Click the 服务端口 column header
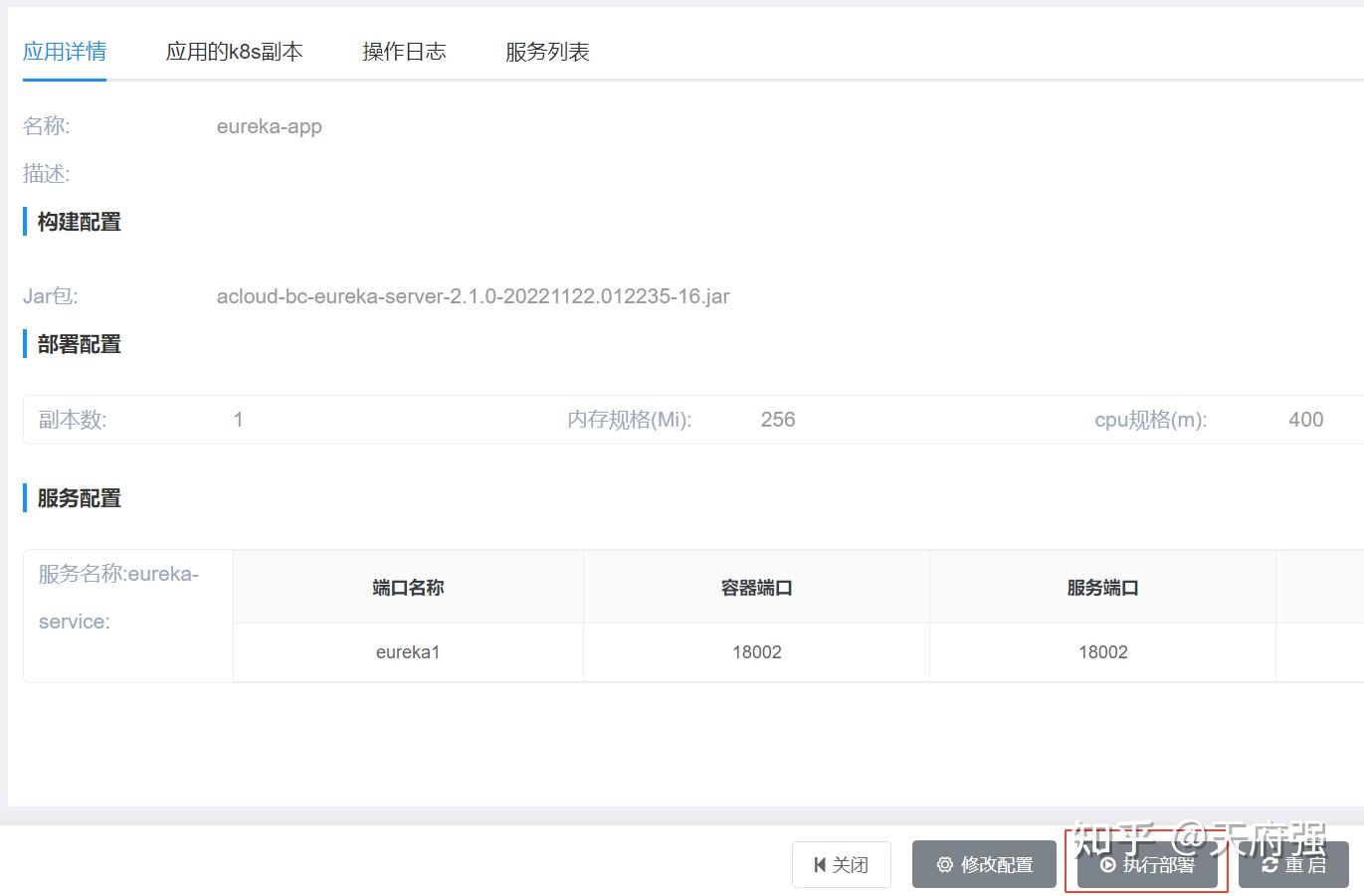1364x896 pixels. 1101,587
